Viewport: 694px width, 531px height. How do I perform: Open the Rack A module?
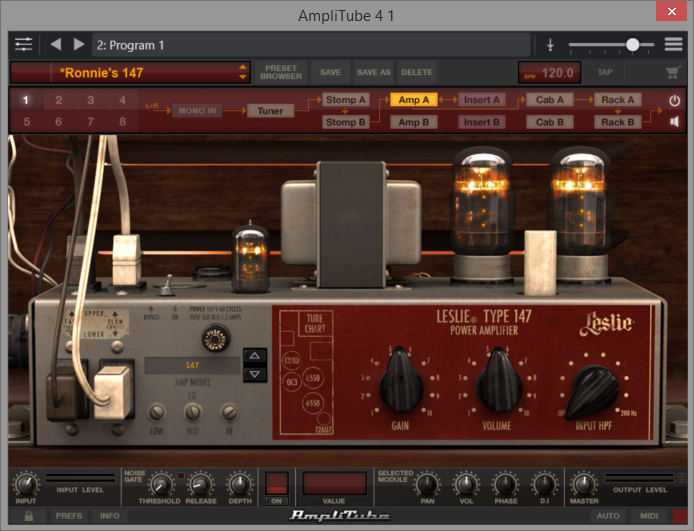pos(618,100)
